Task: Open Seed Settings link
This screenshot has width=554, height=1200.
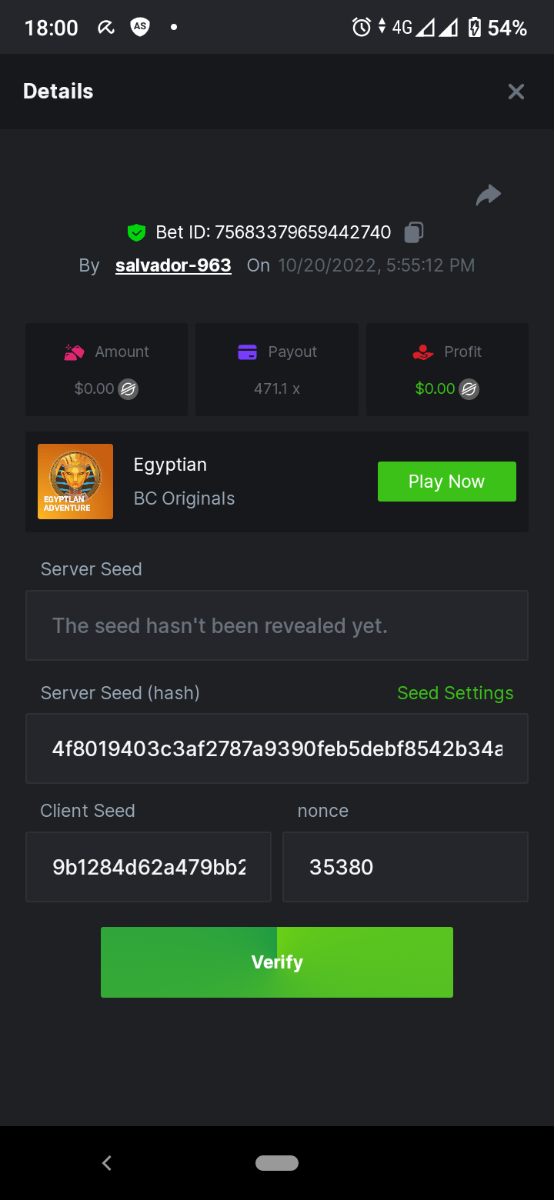Action: [455, 693]
